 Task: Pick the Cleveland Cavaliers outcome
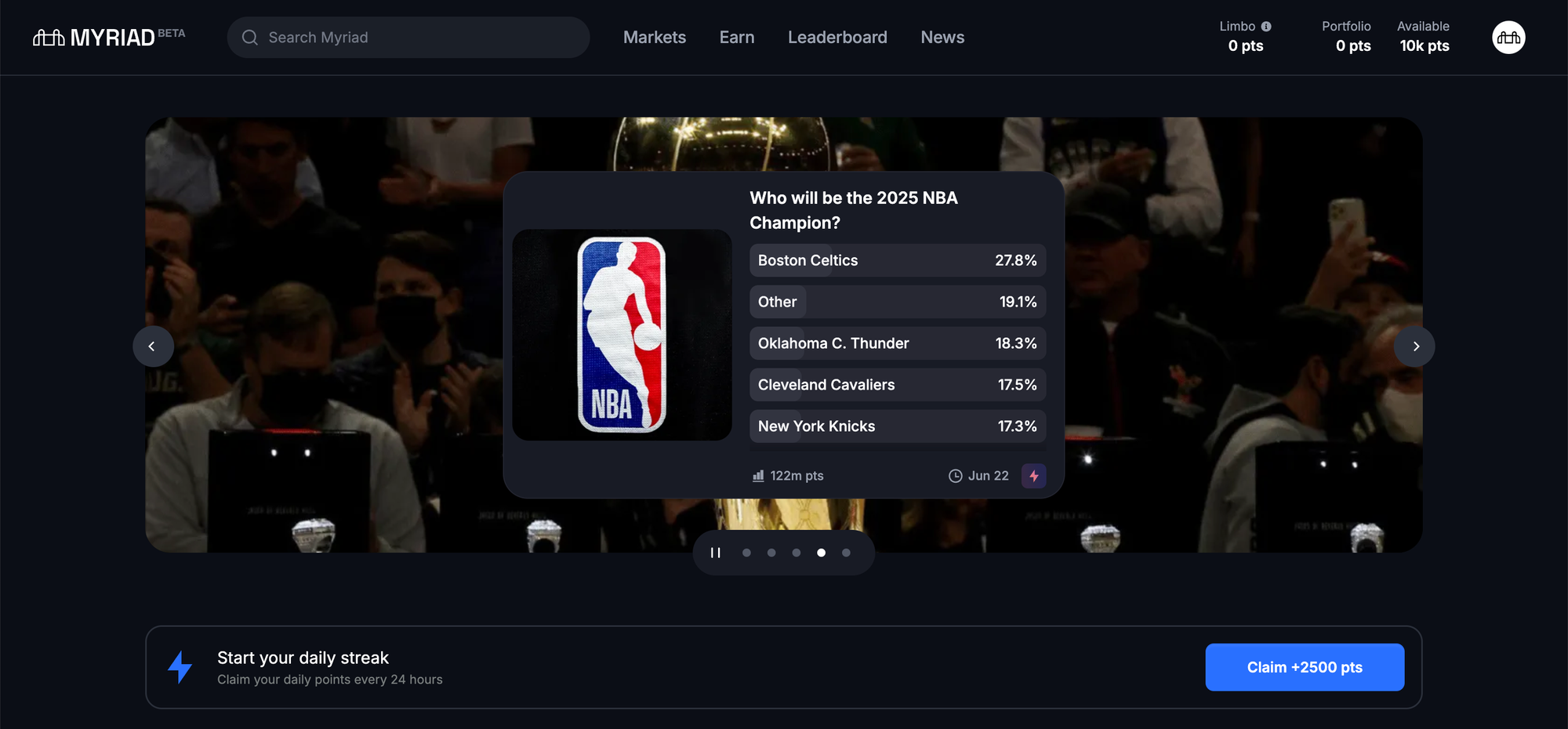pyautogui.click(x=898, y=385)
